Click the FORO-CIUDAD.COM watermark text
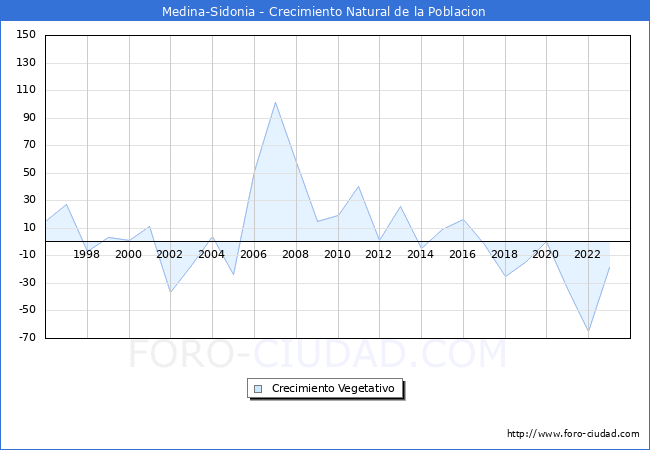650x450 pixels. 318,354
